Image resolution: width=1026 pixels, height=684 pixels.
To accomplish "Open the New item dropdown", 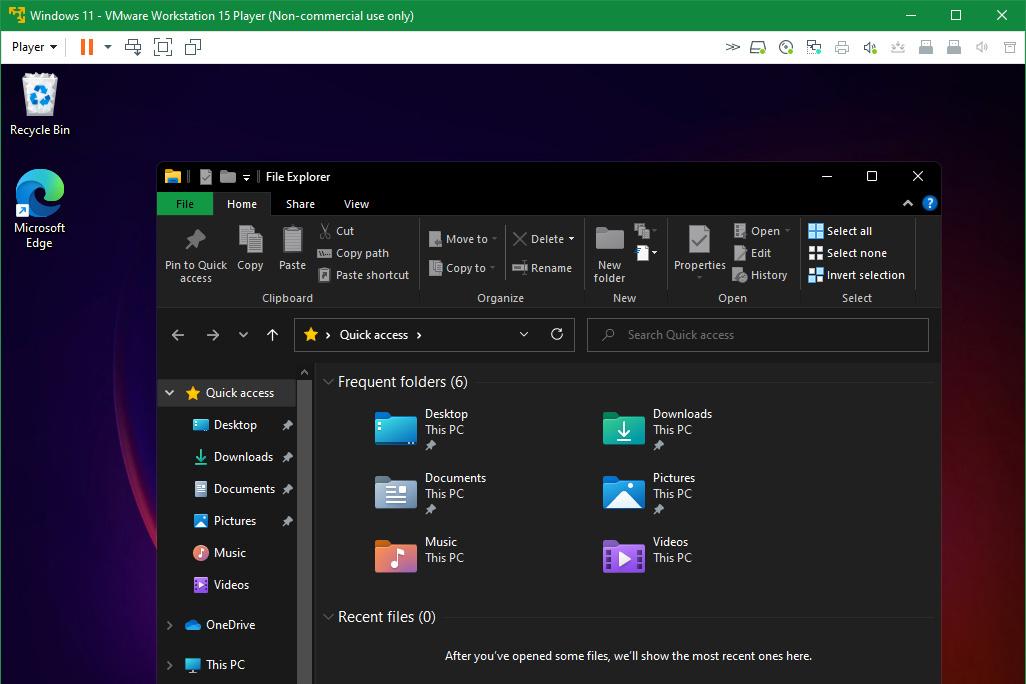I will click(645, 253).
